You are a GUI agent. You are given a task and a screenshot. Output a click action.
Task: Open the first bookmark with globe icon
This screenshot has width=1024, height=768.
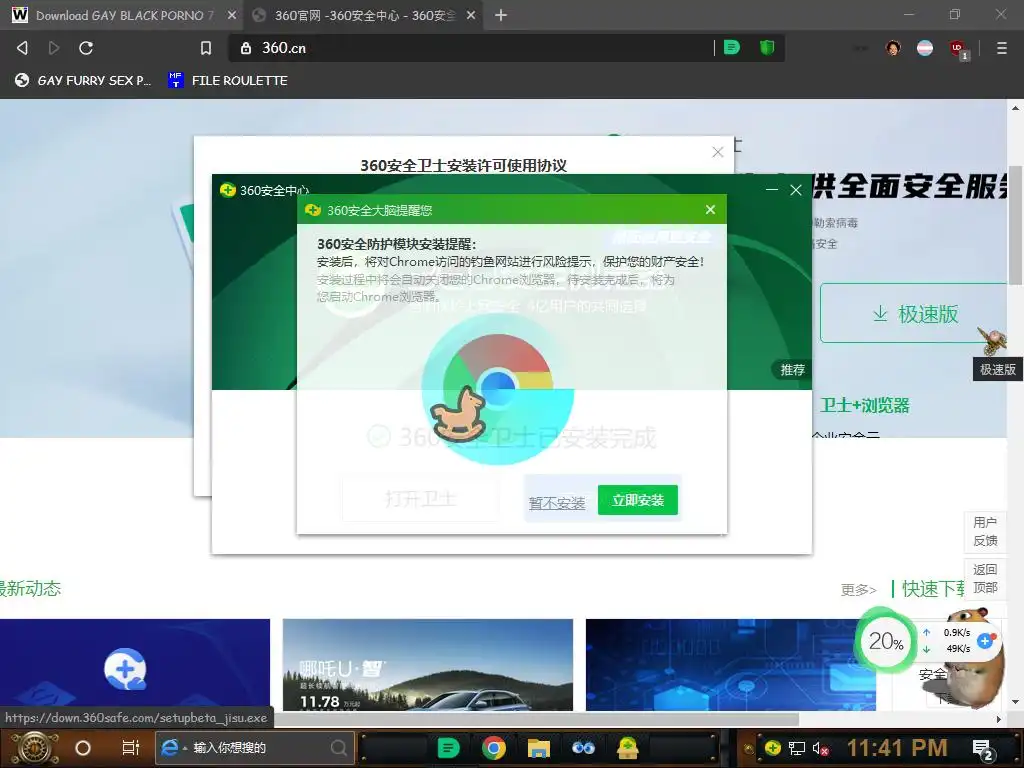click(x=83, y=80)
